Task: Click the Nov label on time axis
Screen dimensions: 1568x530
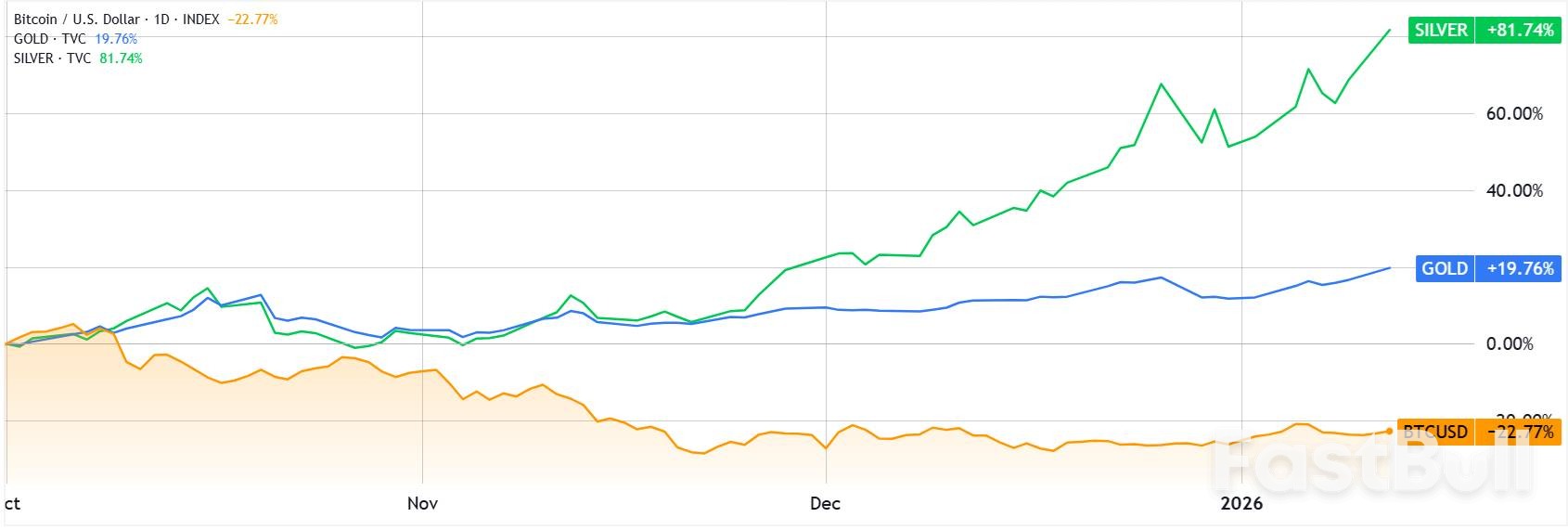Action: (x=422, y=503)
